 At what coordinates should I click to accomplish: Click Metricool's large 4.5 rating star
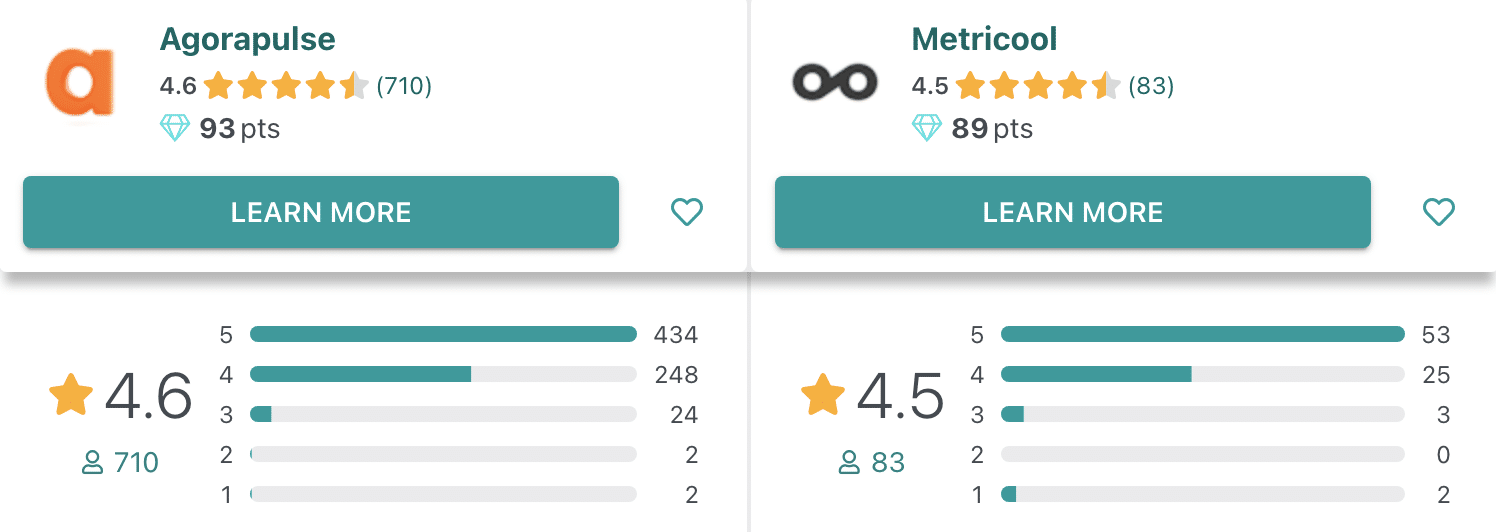823,396
